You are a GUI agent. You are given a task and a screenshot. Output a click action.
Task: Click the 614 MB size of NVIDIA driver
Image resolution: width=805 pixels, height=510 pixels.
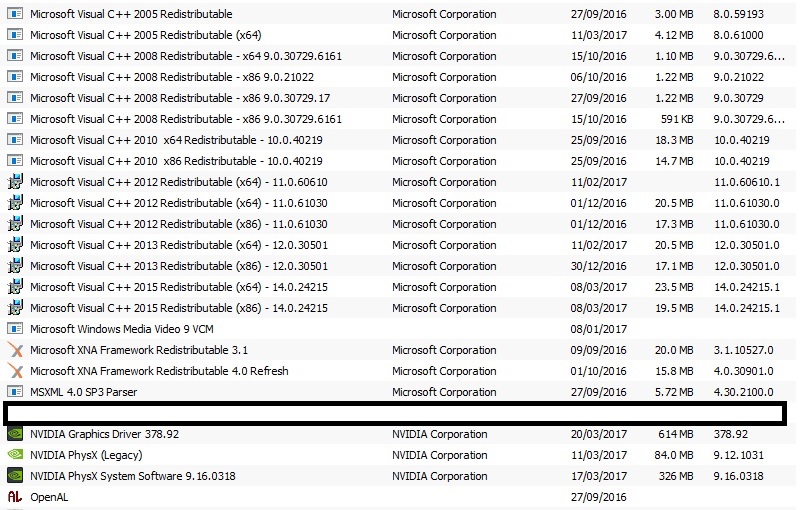674,434
